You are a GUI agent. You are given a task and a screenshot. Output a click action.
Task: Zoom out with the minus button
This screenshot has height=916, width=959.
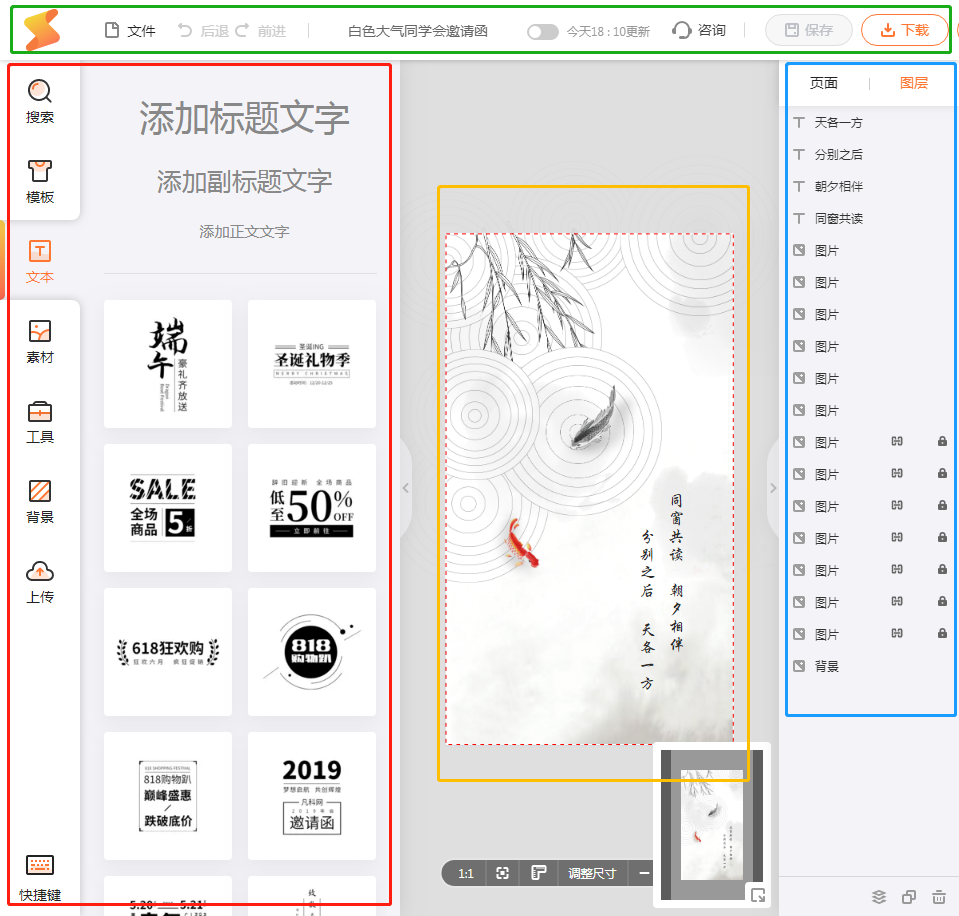tap(644, 873)
